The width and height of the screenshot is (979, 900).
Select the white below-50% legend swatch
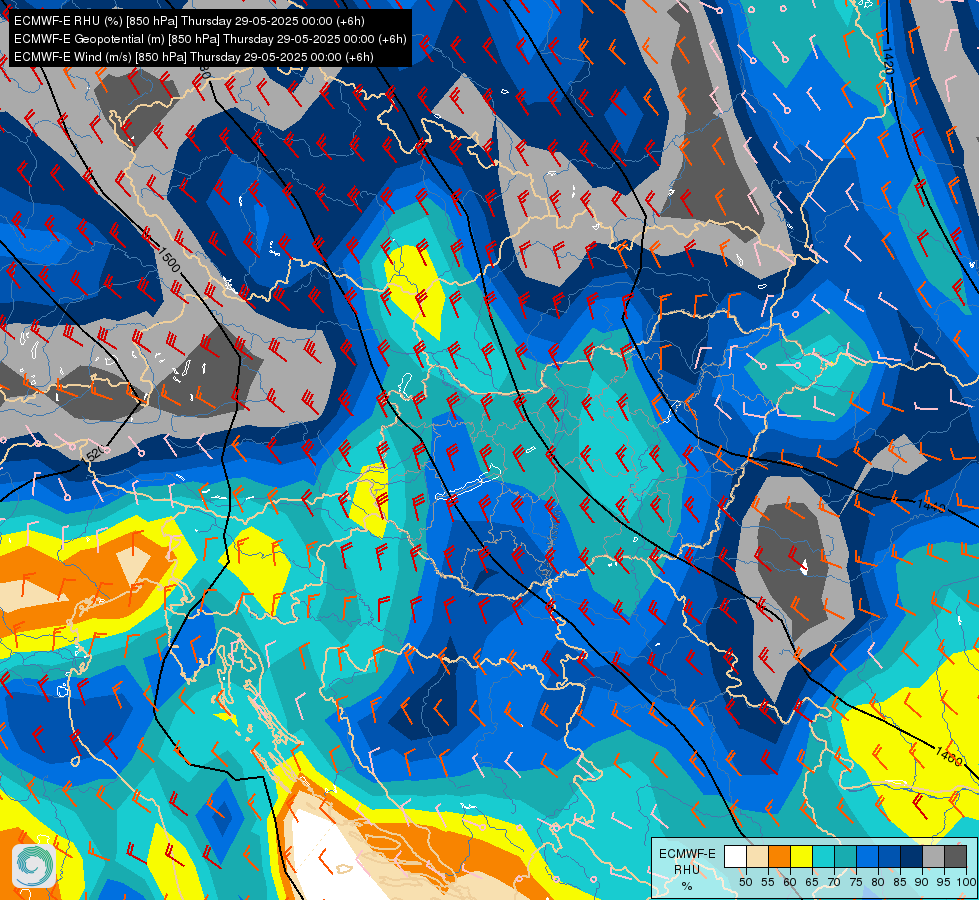pyautogui.click(x=735, y=856)
